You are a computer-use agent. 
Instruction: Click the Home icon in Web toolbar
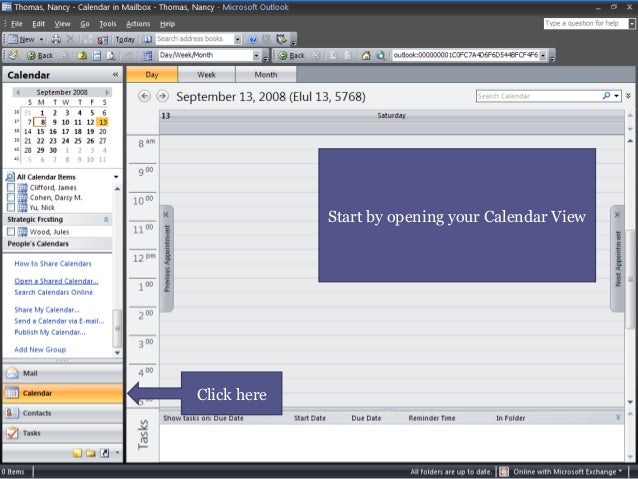tap(366, 55)
